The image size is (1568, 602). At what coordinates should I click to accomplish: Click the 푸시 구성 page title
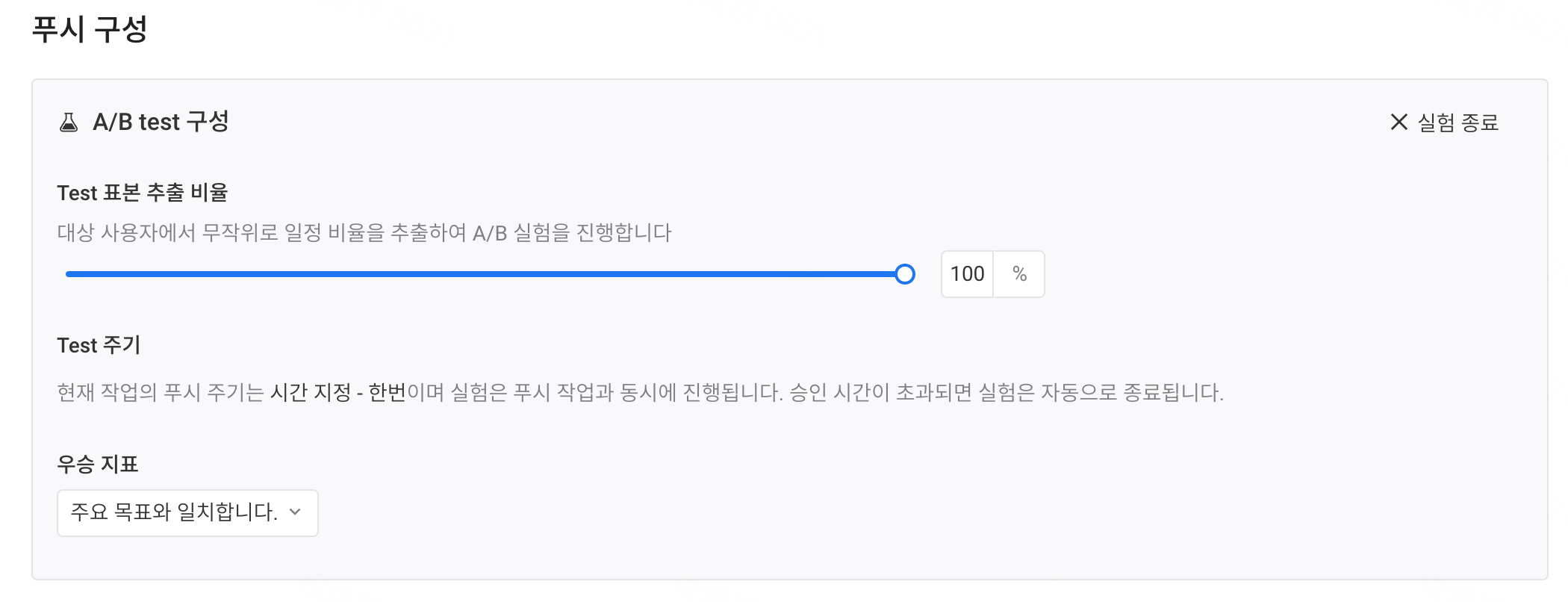point(90,29)
